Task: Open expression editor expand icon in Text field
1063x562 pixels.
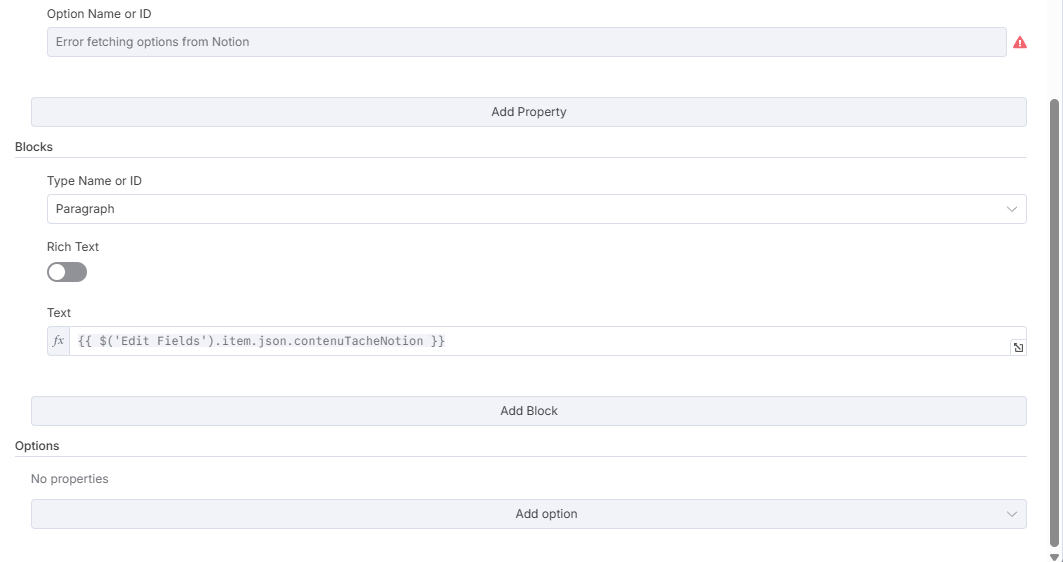Action: click(x=1018, y=348)
